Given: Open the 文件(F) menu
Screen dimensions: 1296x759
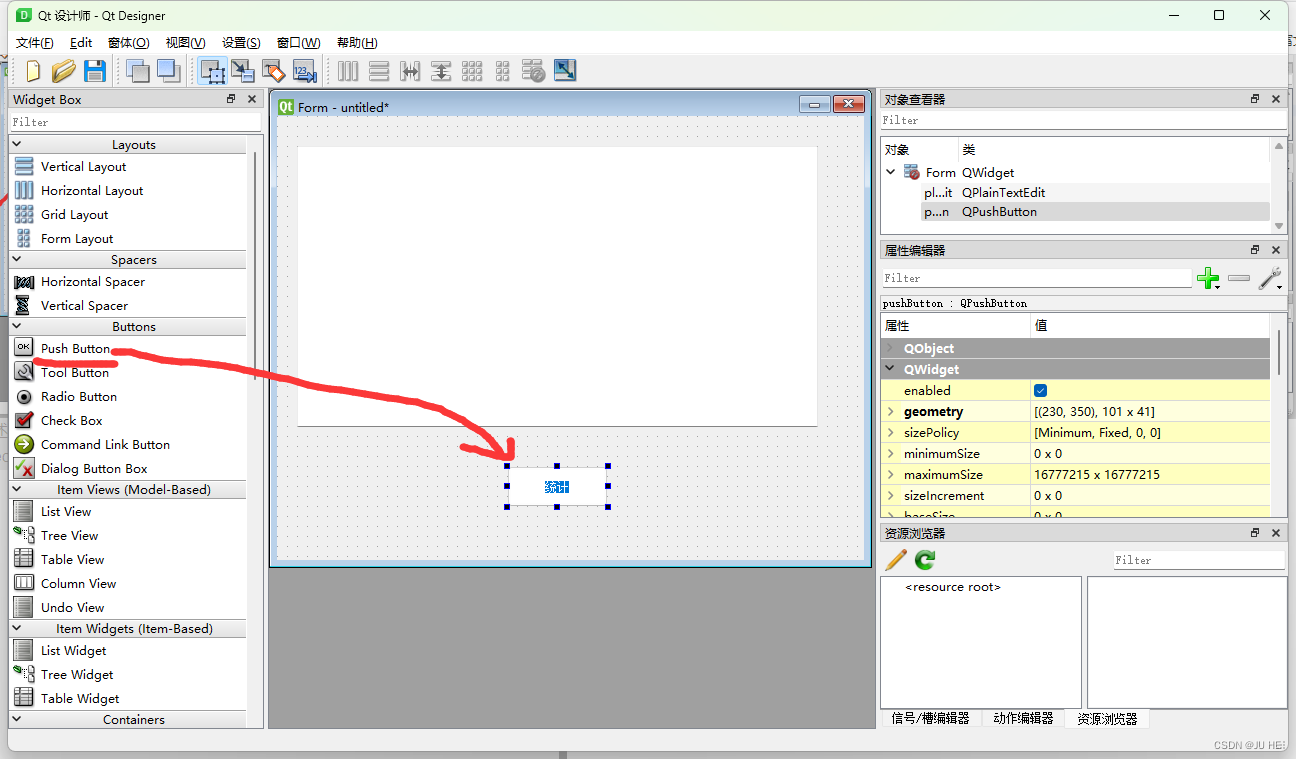Looking at the screenshot, I should [x=35, y=42].
